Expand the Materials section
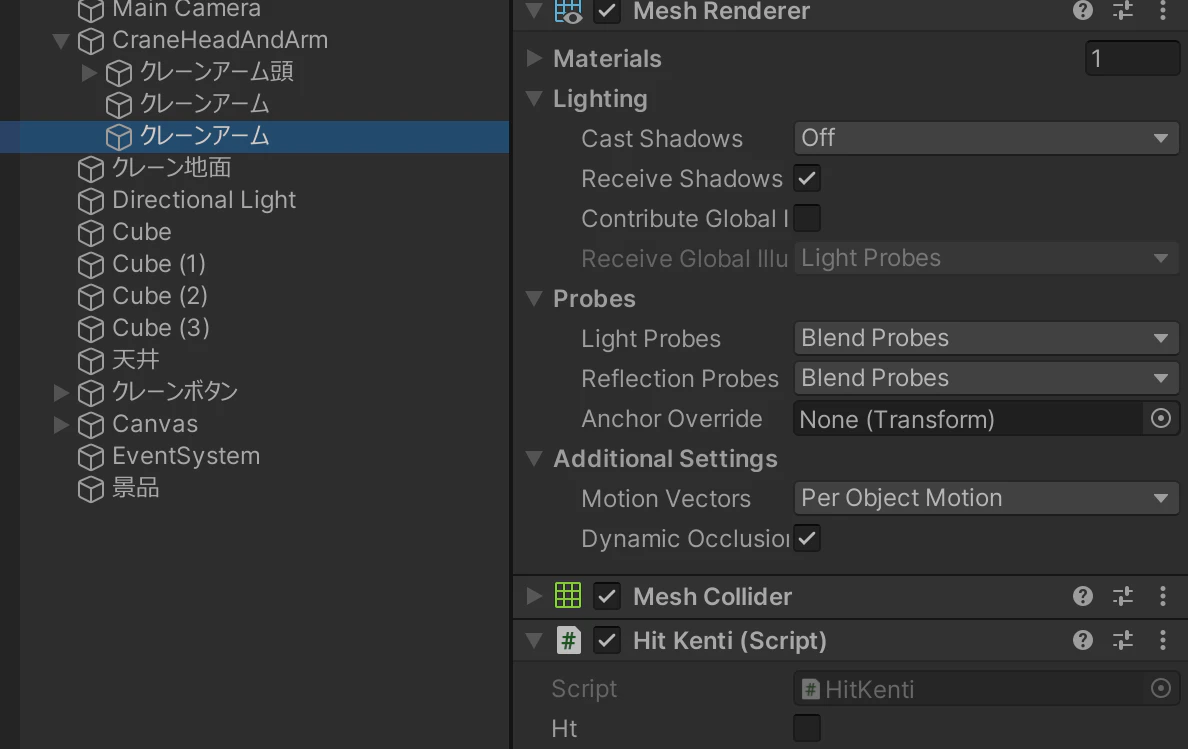 coord(534,58)
